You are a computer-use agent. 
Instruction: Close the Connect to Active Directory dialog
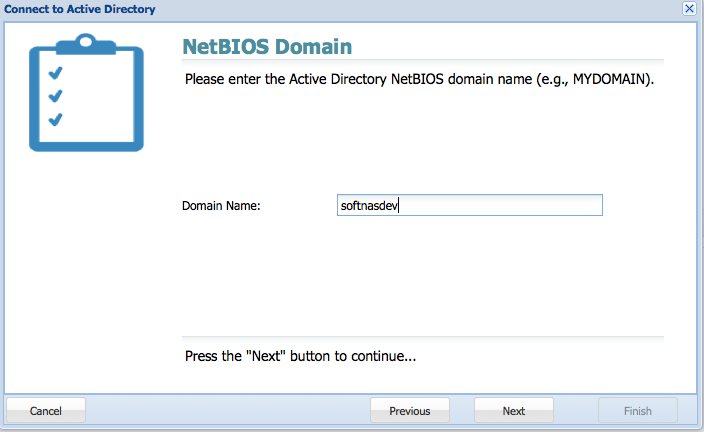click(x=689, y=9)
